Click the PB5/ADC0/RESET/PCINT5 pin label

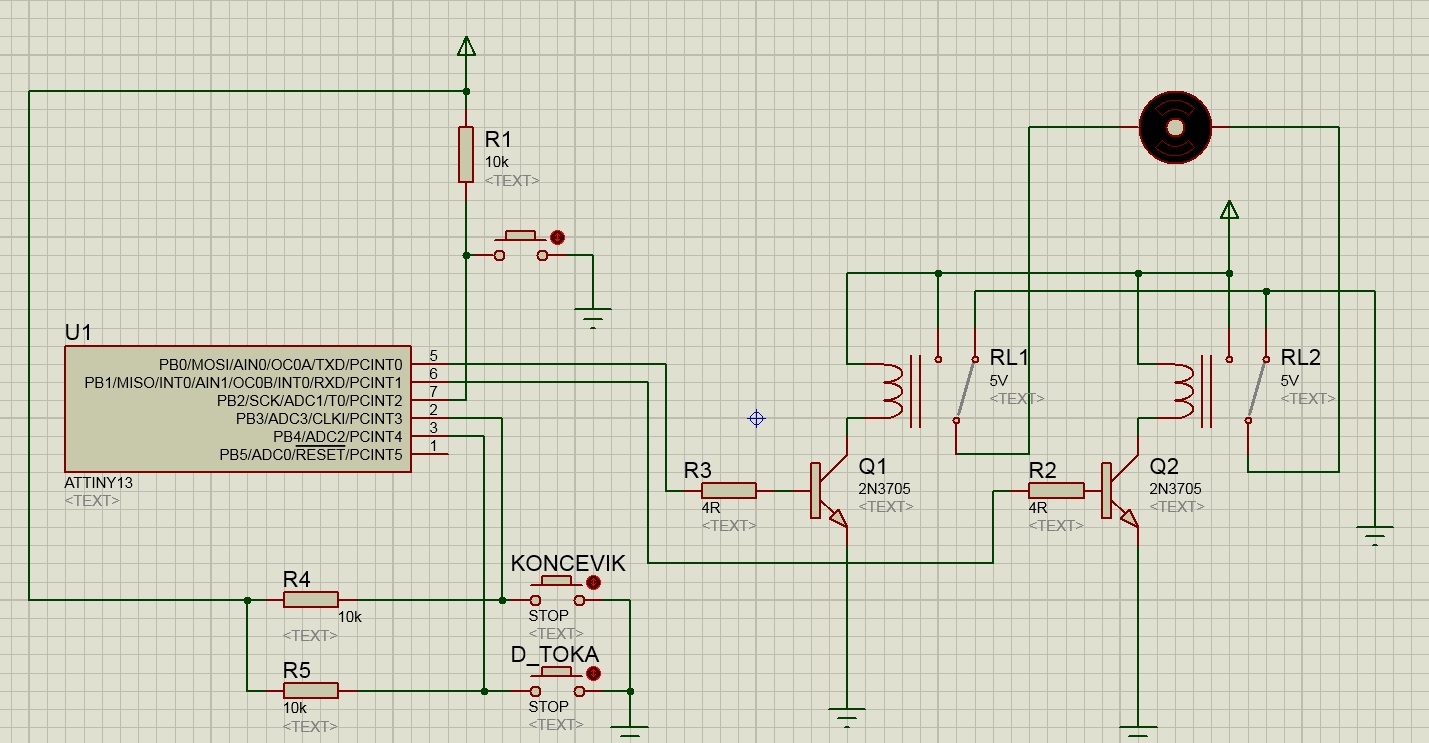[x=310, y=455]
